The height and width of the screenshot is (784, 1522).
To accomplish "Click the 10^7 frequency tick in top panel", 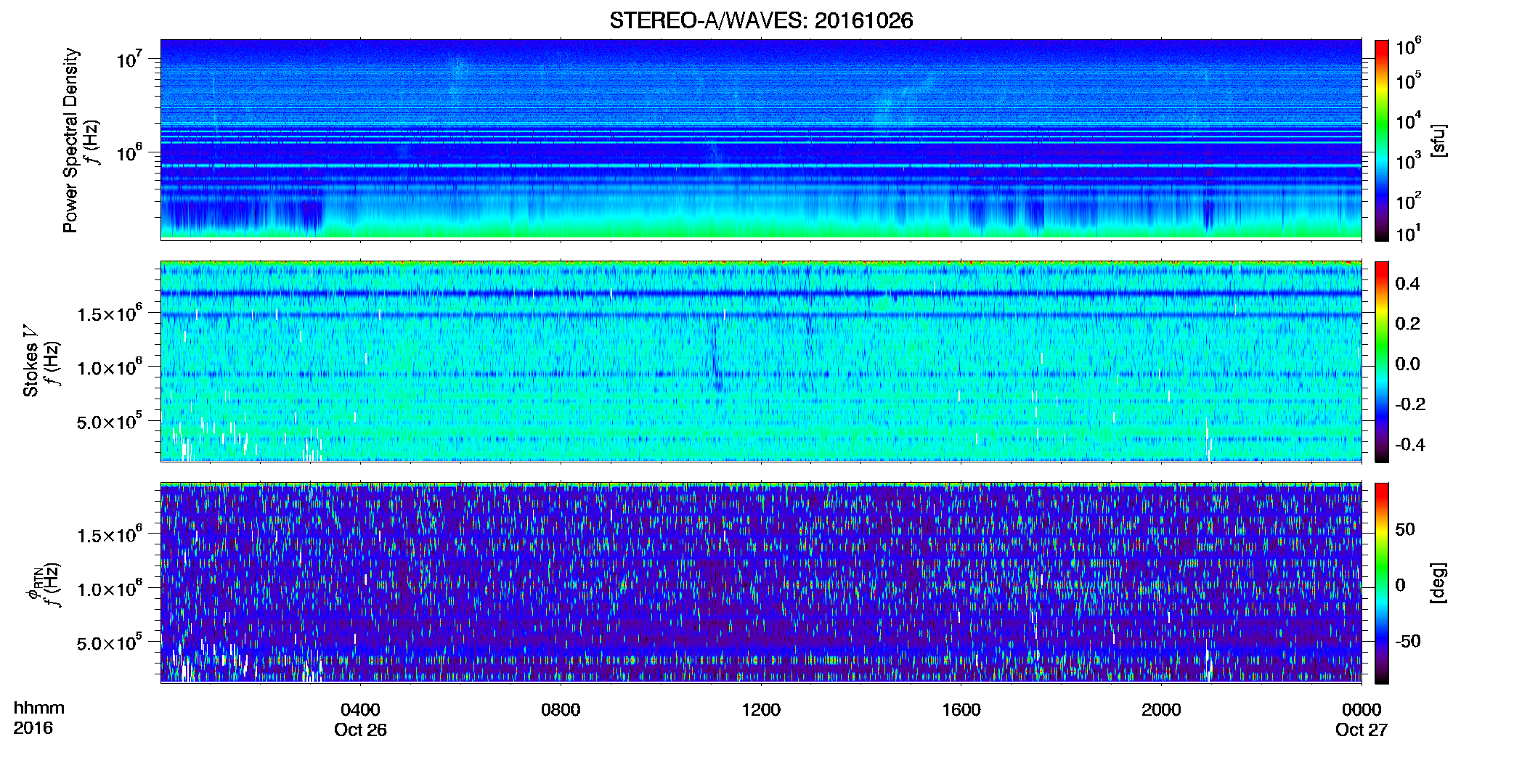I will click(x=129, y=59).
